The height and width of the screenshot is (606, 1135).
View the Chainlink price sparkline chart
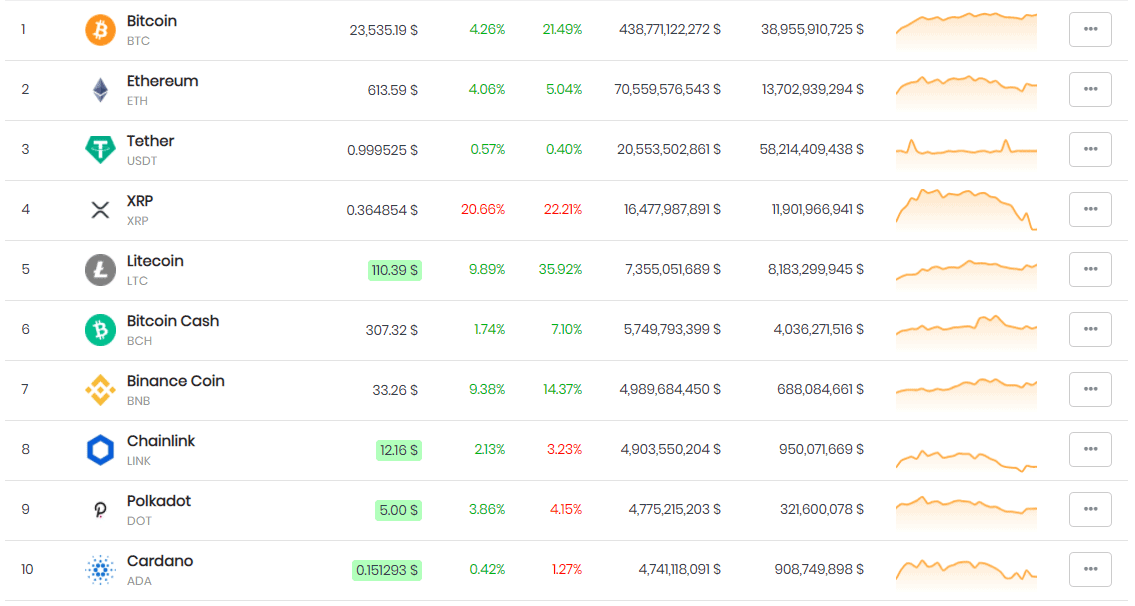click(x=966, y=459)
